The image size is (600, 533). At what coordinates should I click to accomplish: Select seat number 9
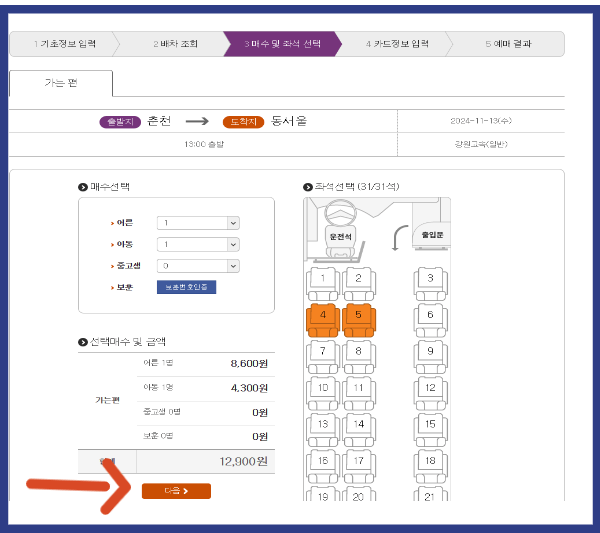[430, 357]
